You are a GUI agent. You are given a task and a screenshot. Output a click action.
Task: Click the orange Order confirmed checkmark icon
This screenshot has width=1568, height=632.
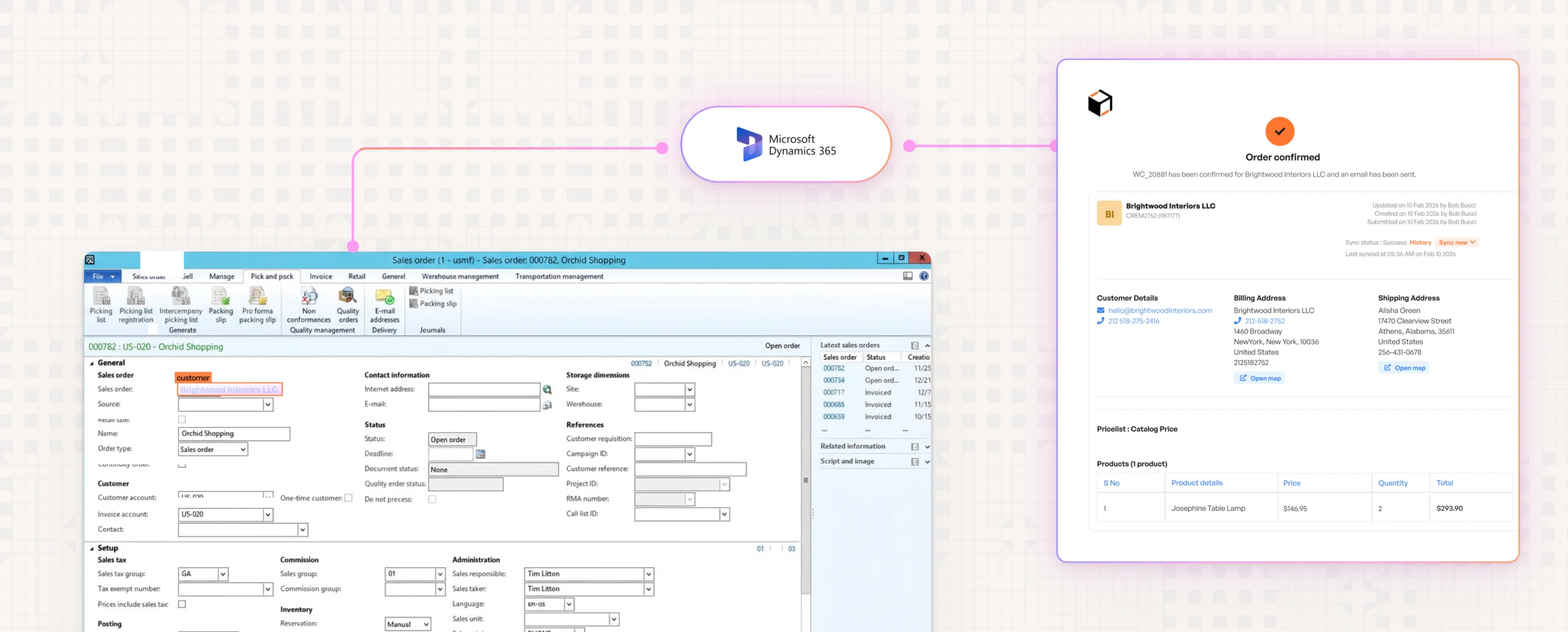(1280, 131)
